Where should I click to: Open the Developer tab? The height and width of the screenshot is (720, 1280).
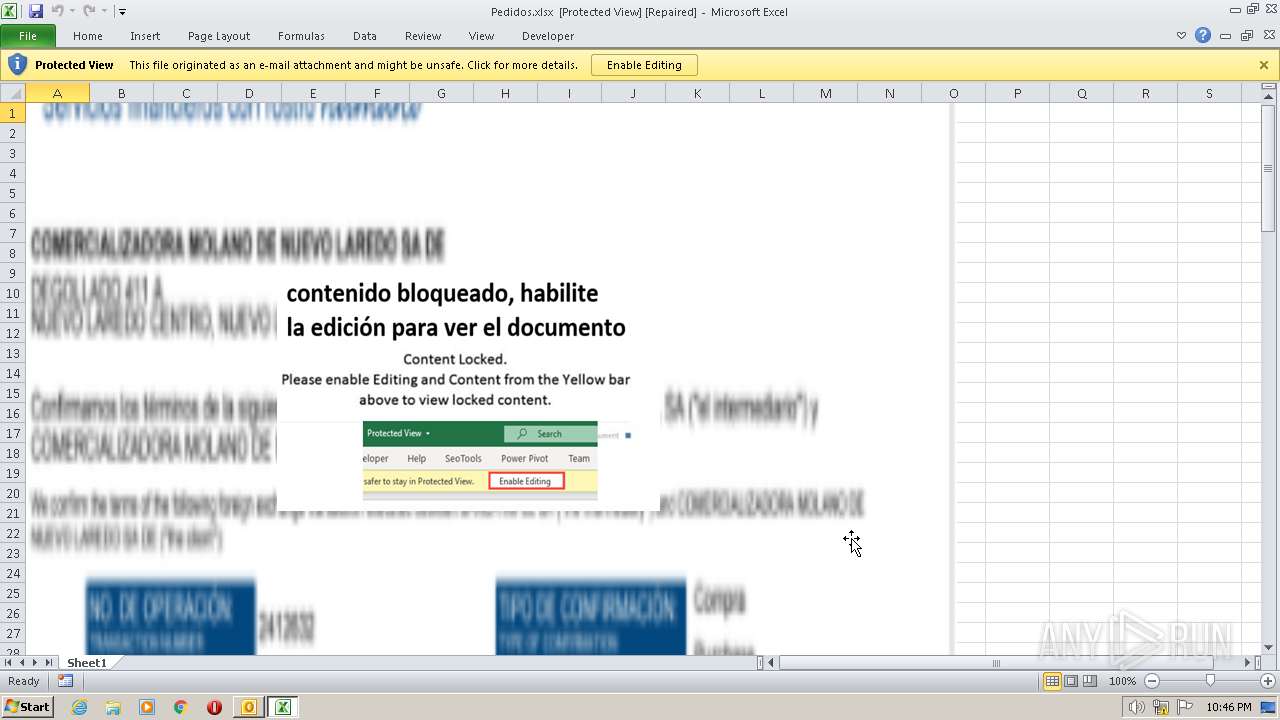pos(548,36)
